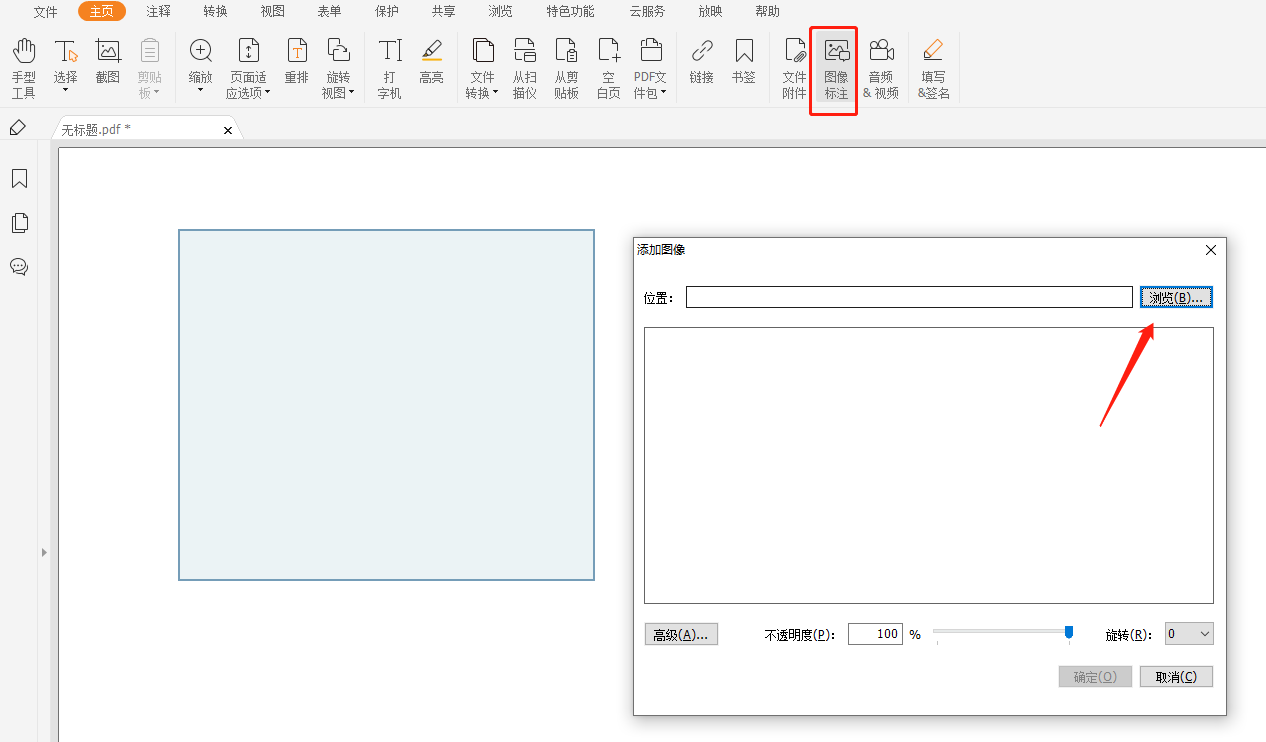Click the File Attachment (文件附件) icon

point(794,69)
